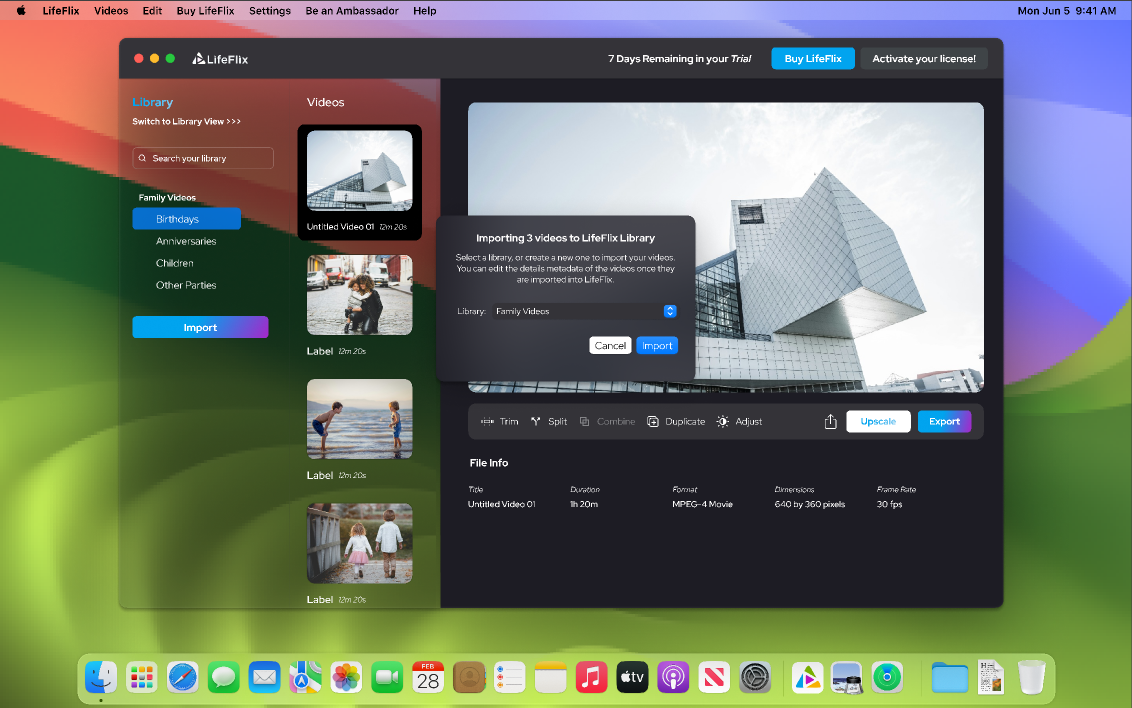Click the Search your library field
The width and height of the screenshot is (1132, 708).
(x=203, y=158)
